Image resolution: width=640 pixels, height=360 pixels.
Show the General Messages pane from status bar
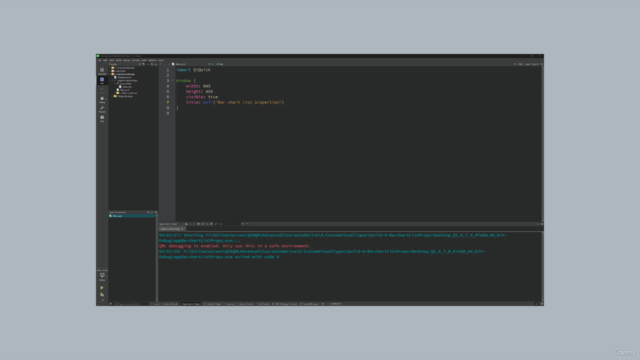click(x=309, y=304)
